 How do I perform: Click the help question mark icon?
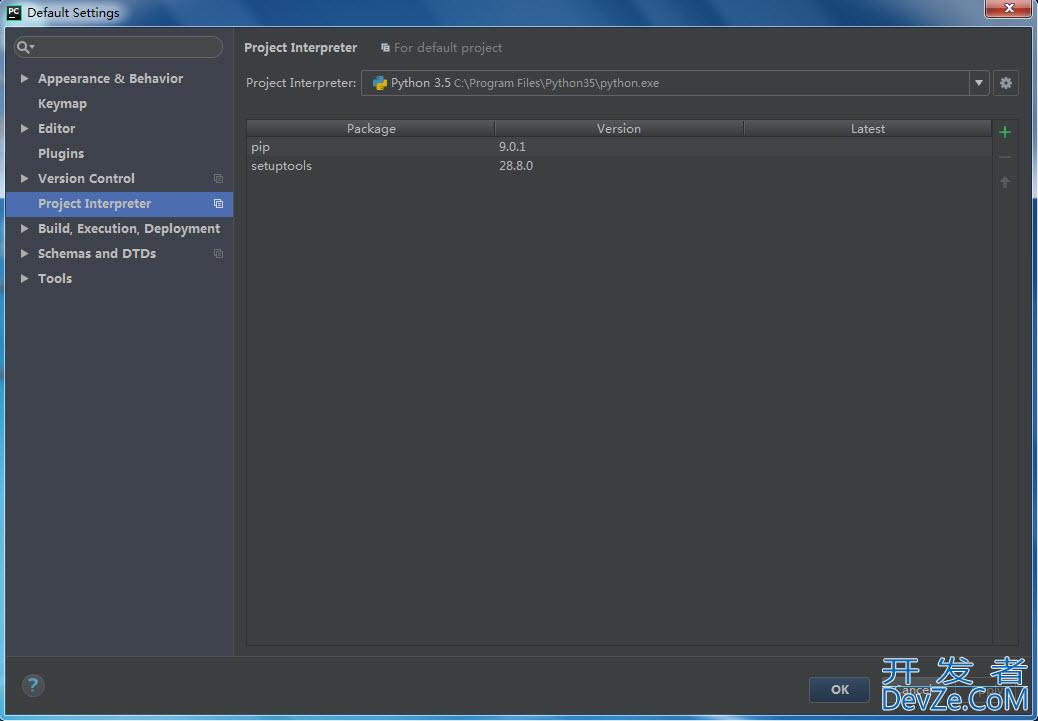(32, 685)
